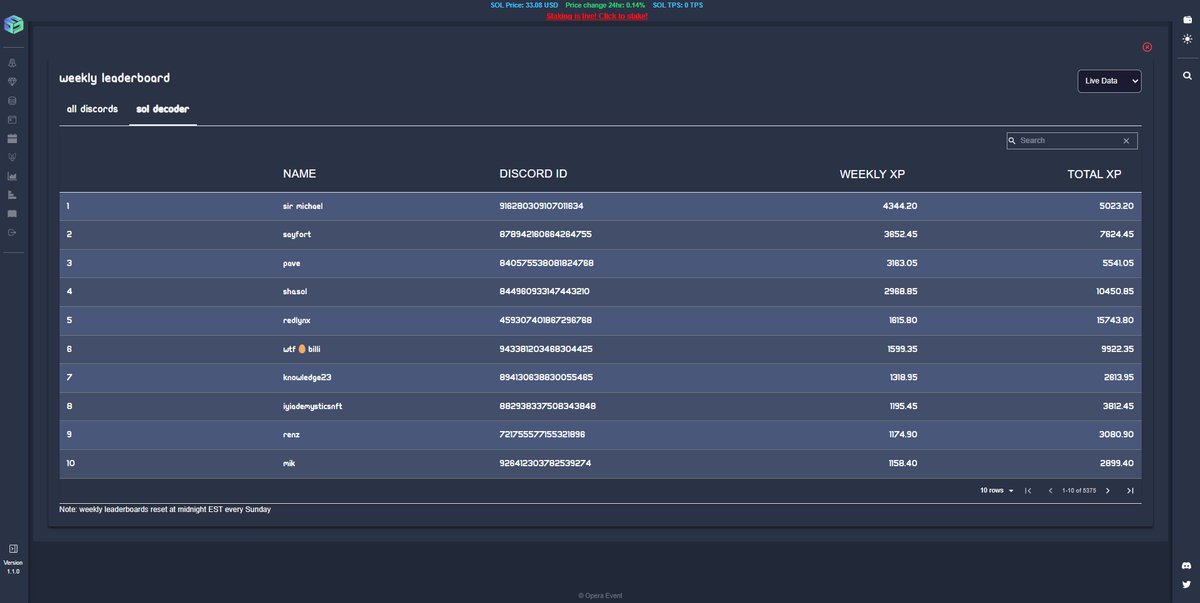Screen dimensions: 1200x603
Task: Select the name sir michael
Action: click(x=303, y=206)
